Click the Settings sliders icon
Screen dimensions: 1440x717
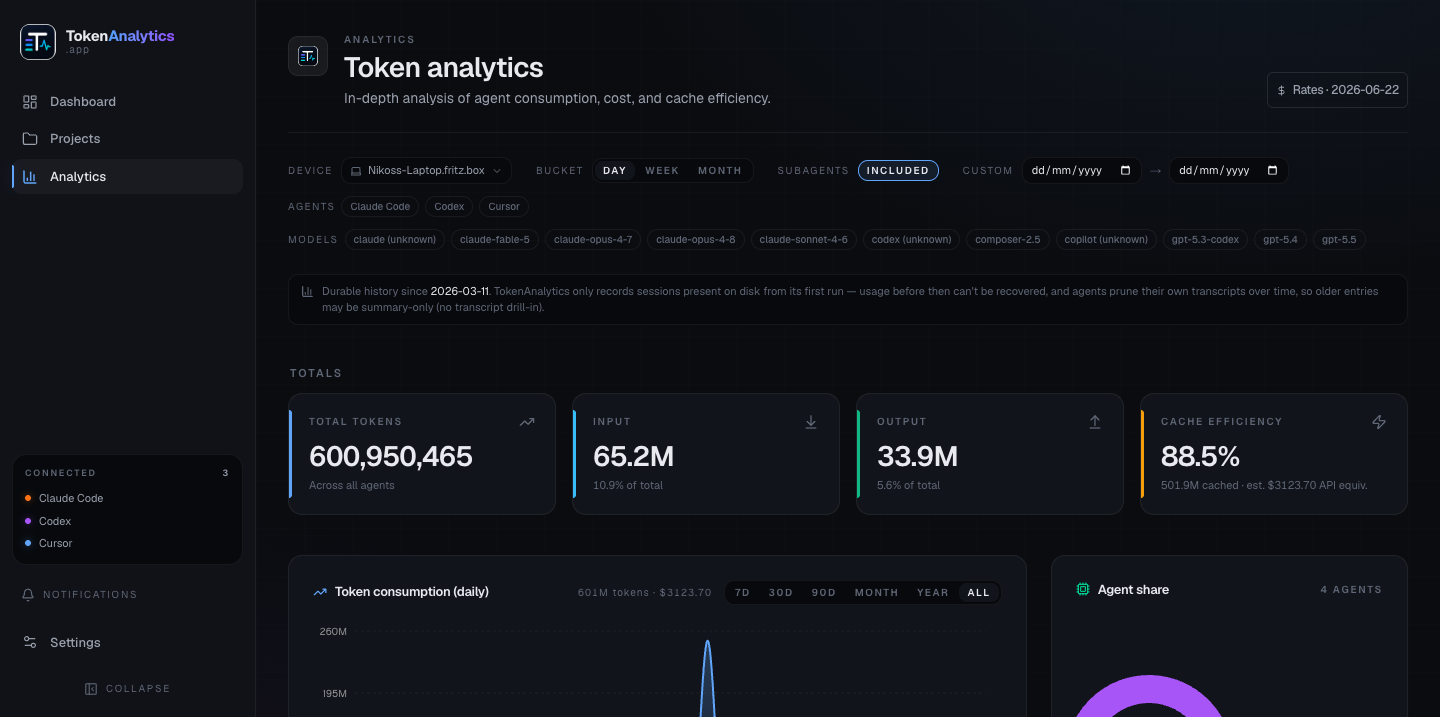click(30, 643)
